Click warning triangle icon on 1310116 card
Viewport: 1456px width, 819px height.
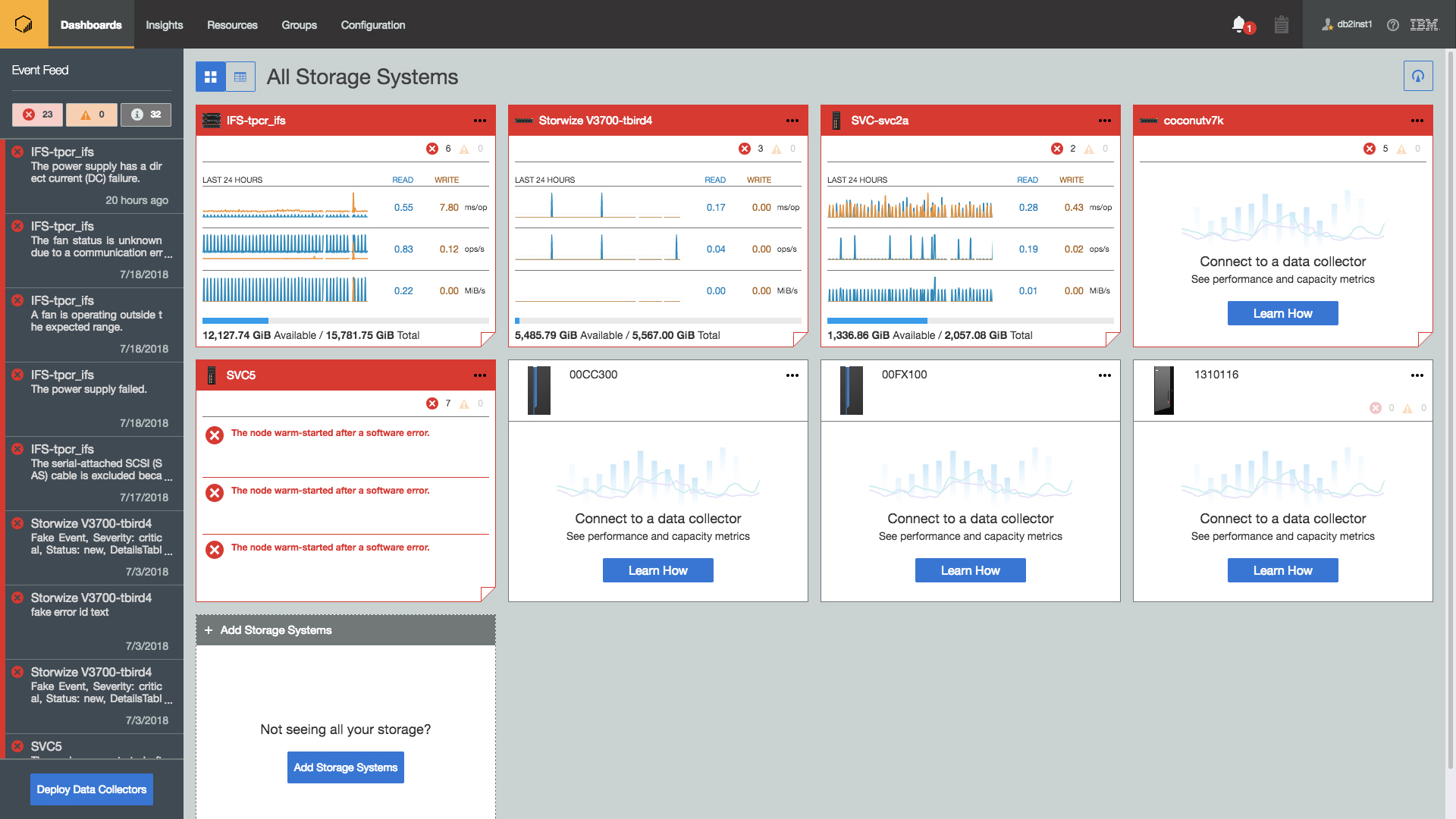[1407, 409]
